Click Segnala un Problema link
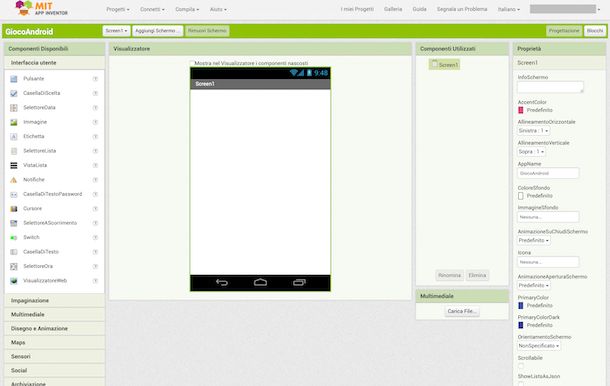This screenshot has height=386, width=610. point(462,9)
